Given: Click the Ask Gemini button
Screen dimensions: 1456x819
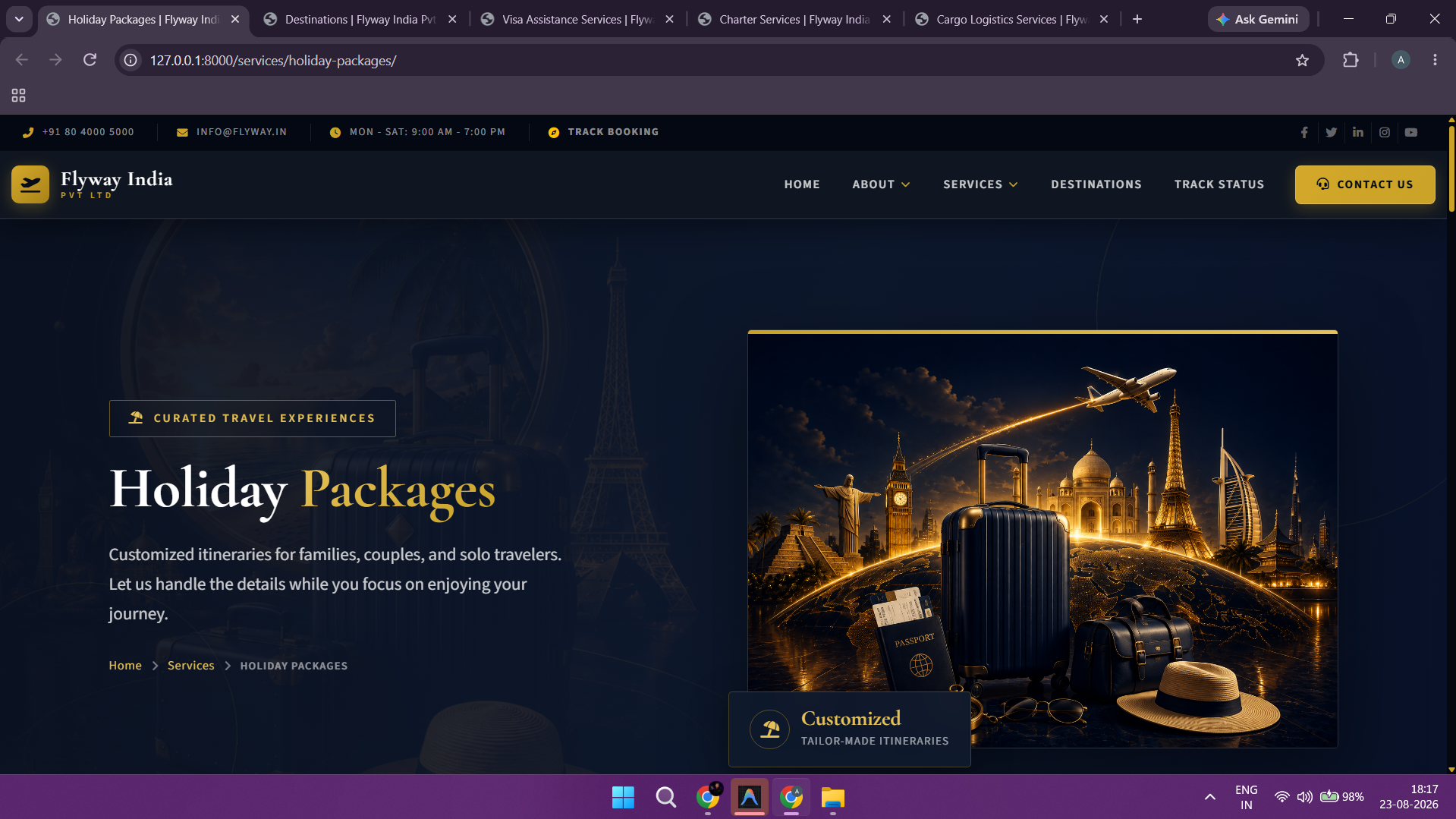Looking at the screenshot, I should coord(1257,20).
